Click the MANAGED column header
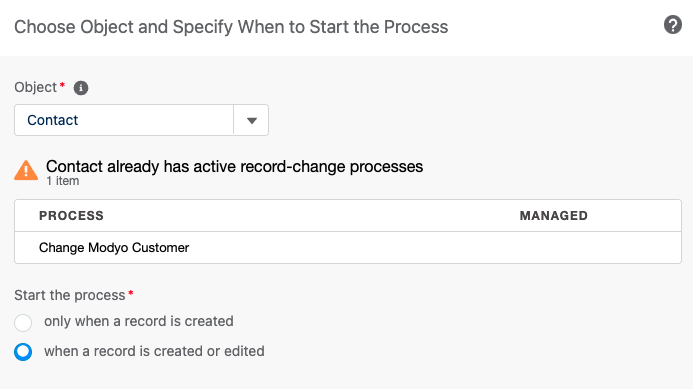 pyautogui.click(x=554, y=216)
